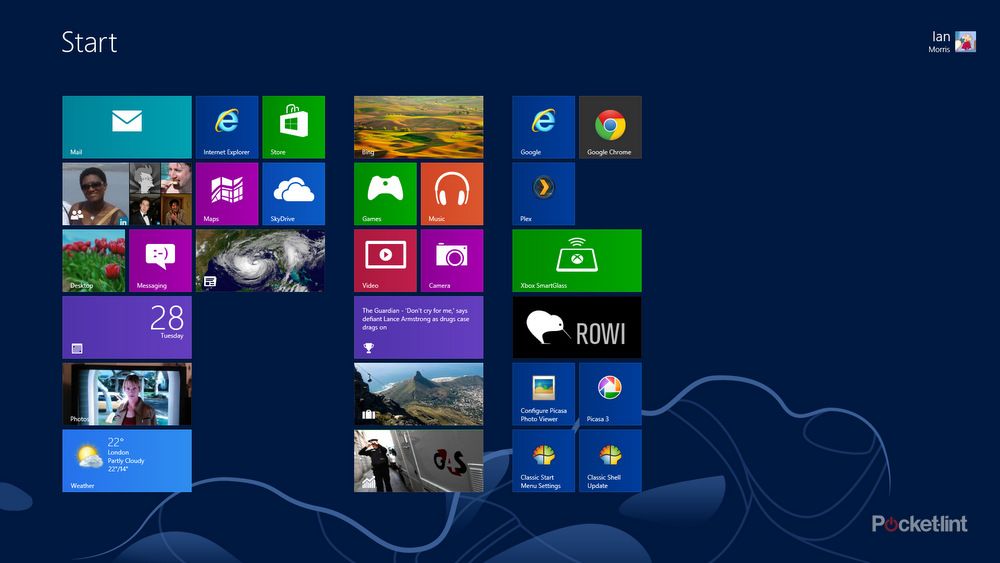Open Classic Start Menu Settings tile

tap(543, 460)
